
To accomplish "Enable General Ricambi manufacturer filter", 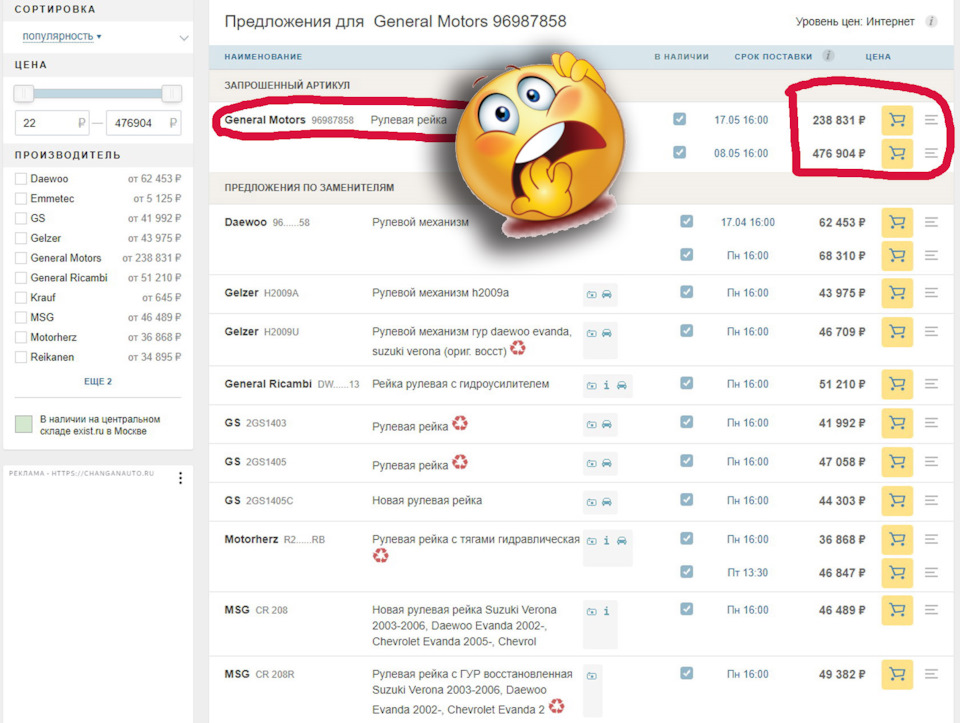I will [x=21, y=277].
